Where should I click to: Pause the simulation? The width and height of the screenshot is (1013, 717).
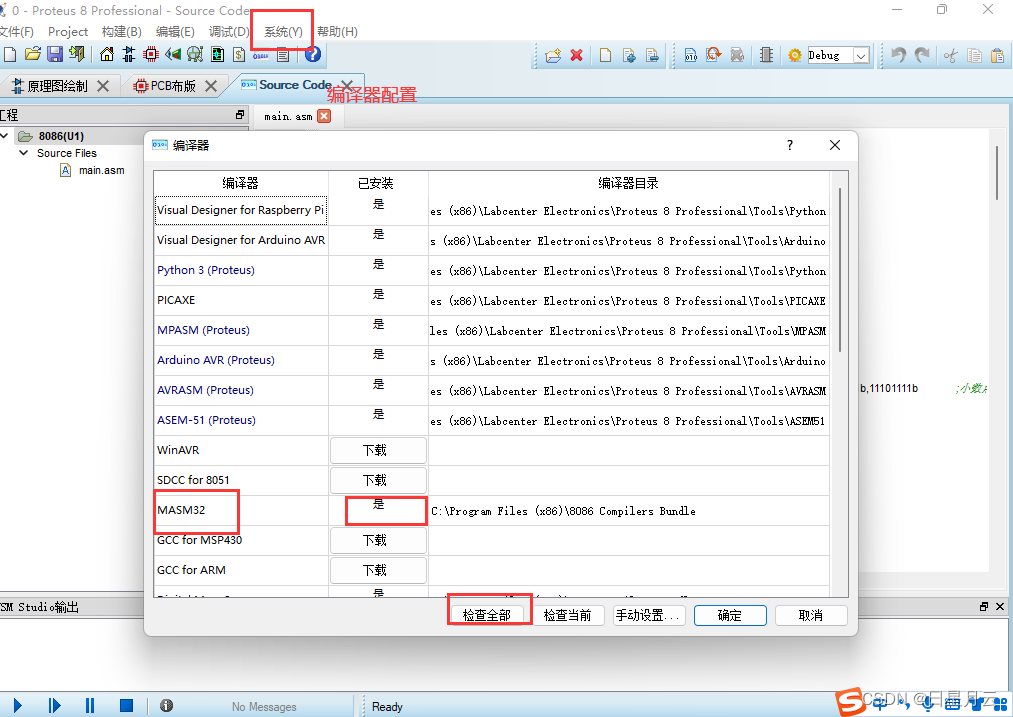[x=90, y=705]
